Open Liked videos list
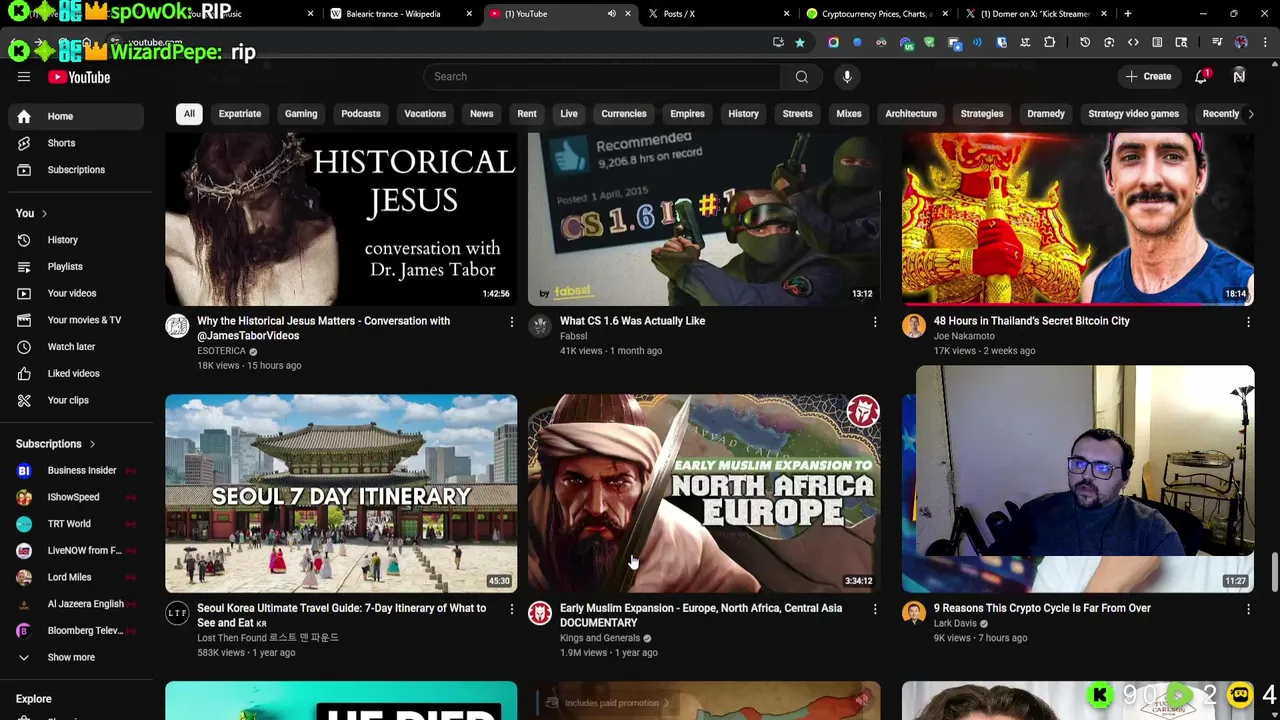The height and width of the screenshot is (720, 1280). [x=76, y=373]
